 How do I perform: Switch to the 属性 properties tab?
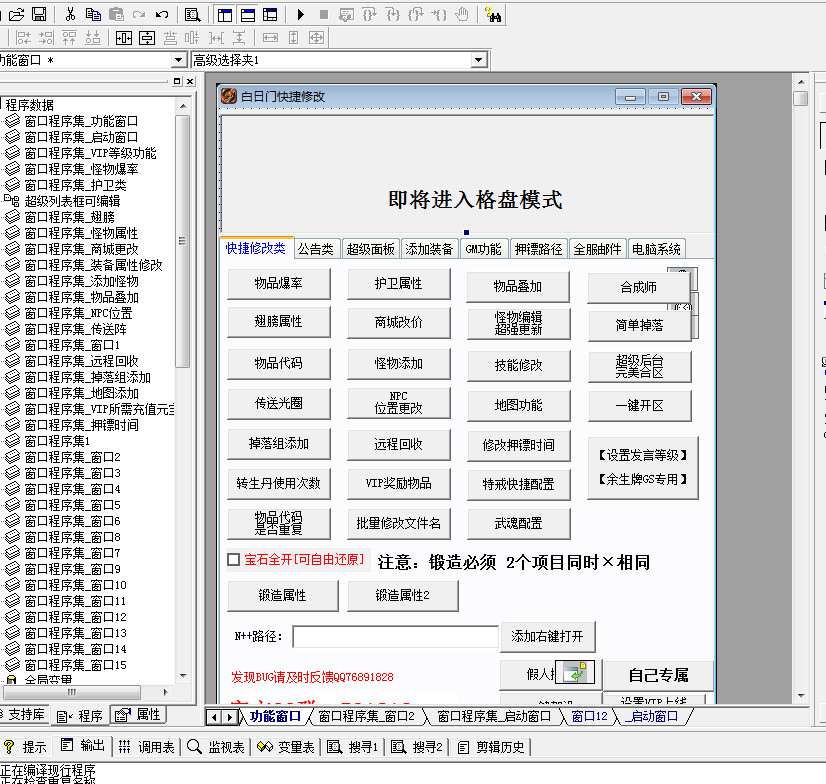click(x=138, y=714)
